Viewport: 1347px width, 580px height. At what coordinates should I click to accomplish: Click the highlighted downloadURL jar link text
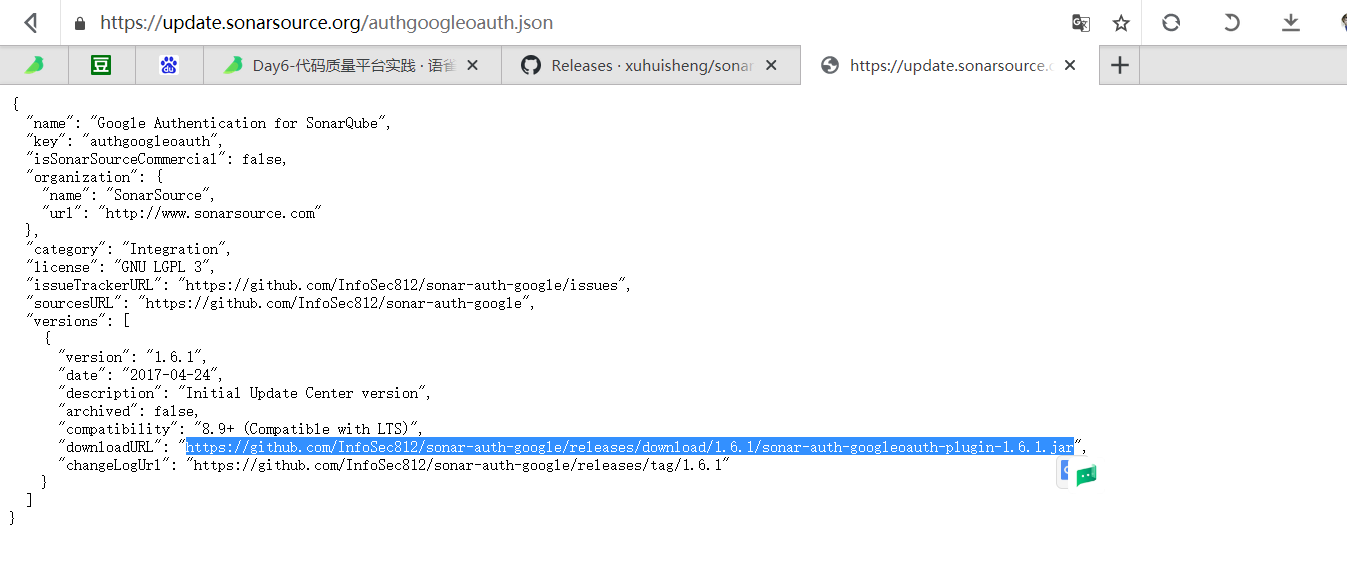630,447
